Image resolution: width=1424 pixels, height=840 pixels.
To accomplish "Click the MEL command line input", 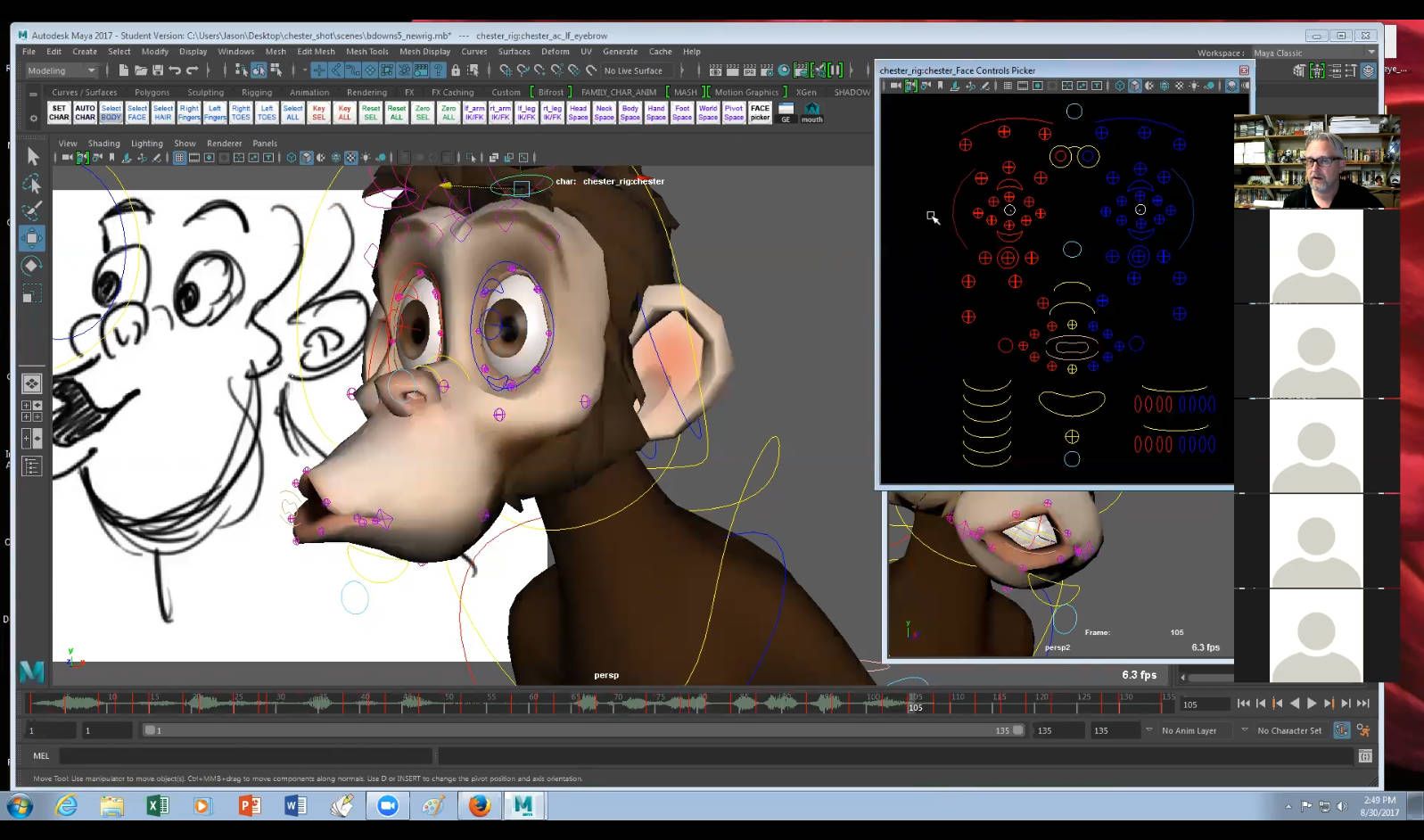I will (x=246, y=756).
